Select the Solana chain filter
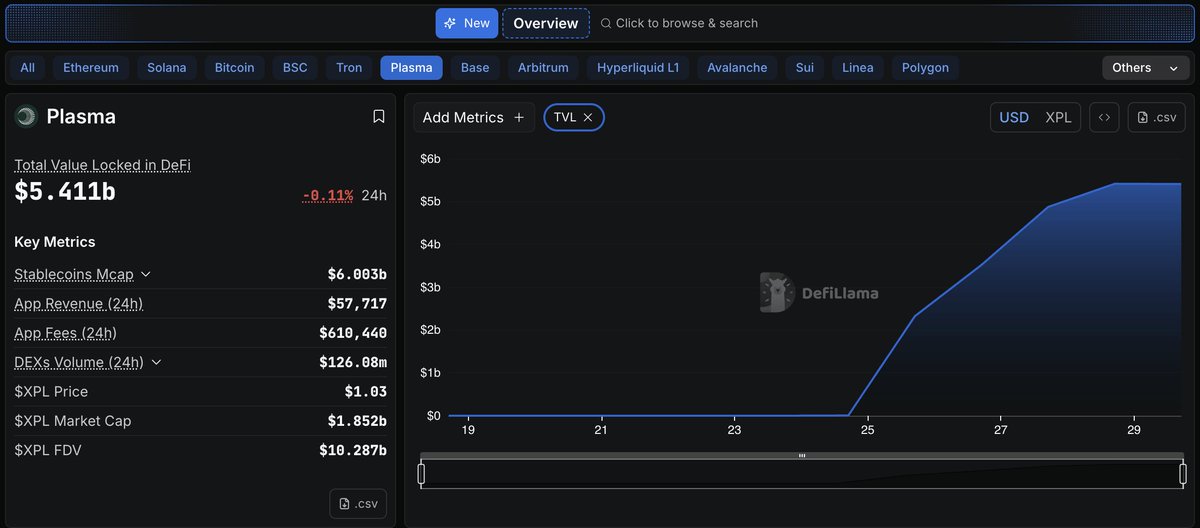Image resolution: width=1200 pixels, height=528 pixels. (167, 68)
